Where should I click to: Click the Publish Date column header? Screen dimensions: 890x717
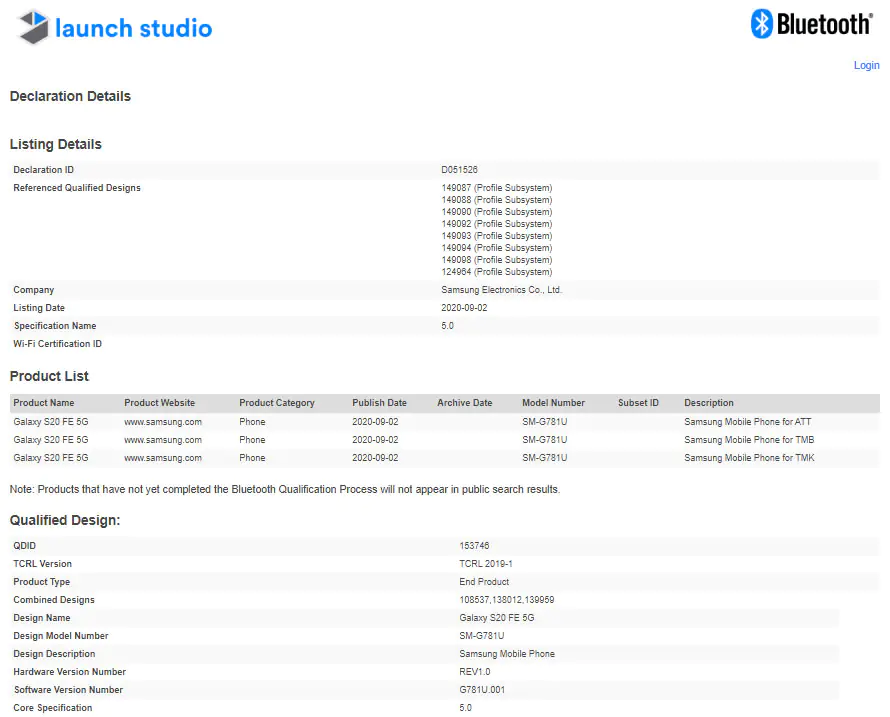pyautogui.click(x=379, y=402)
